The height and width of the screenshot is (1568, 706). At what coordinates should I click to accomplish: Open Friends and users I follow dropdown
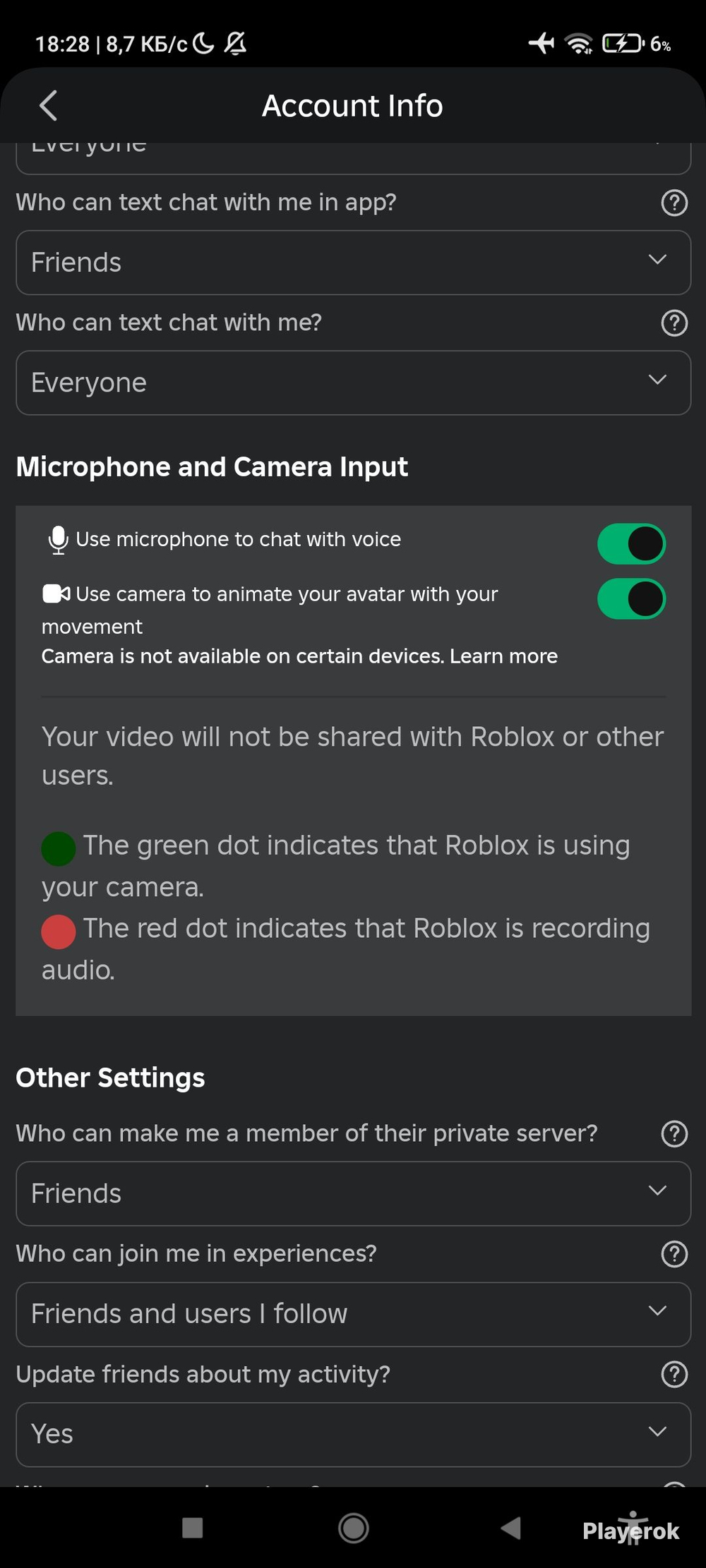(x=353, y=1314)
